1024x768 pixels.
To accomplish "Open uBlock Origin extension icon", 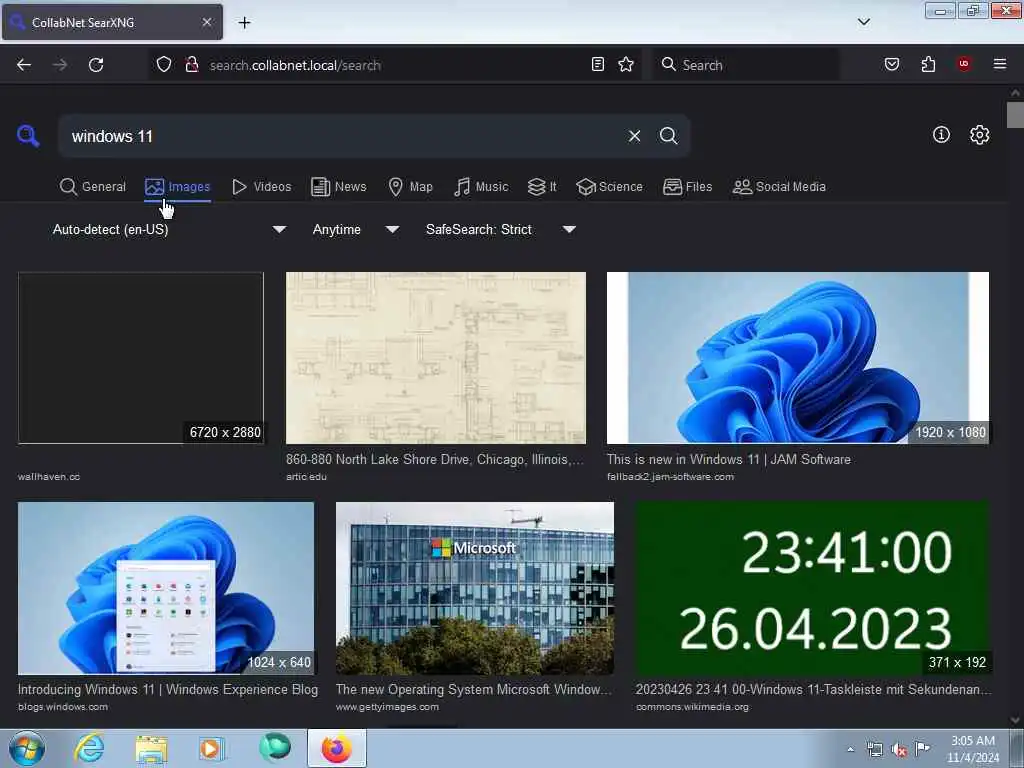I will 964,64.
